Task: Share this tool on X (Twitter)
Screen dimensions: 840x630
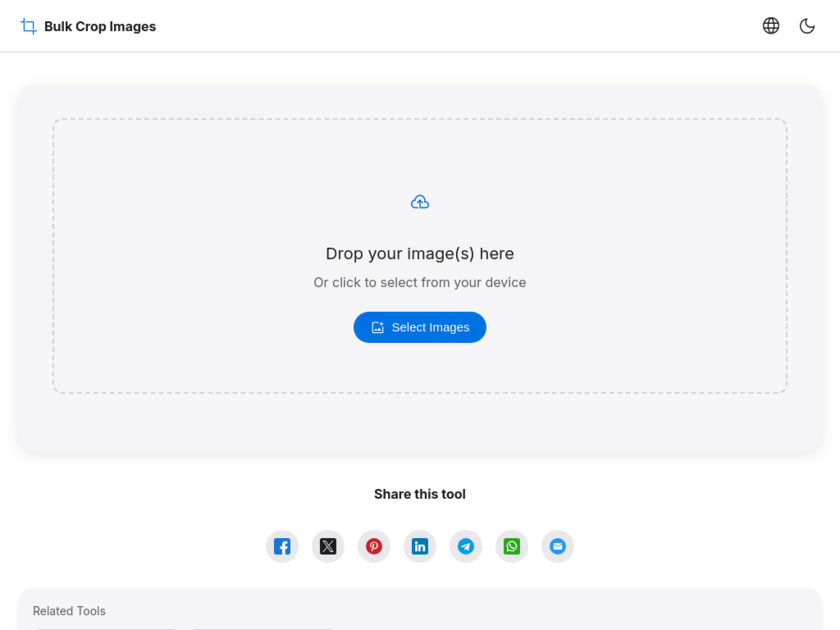Action: click(328, 546)
